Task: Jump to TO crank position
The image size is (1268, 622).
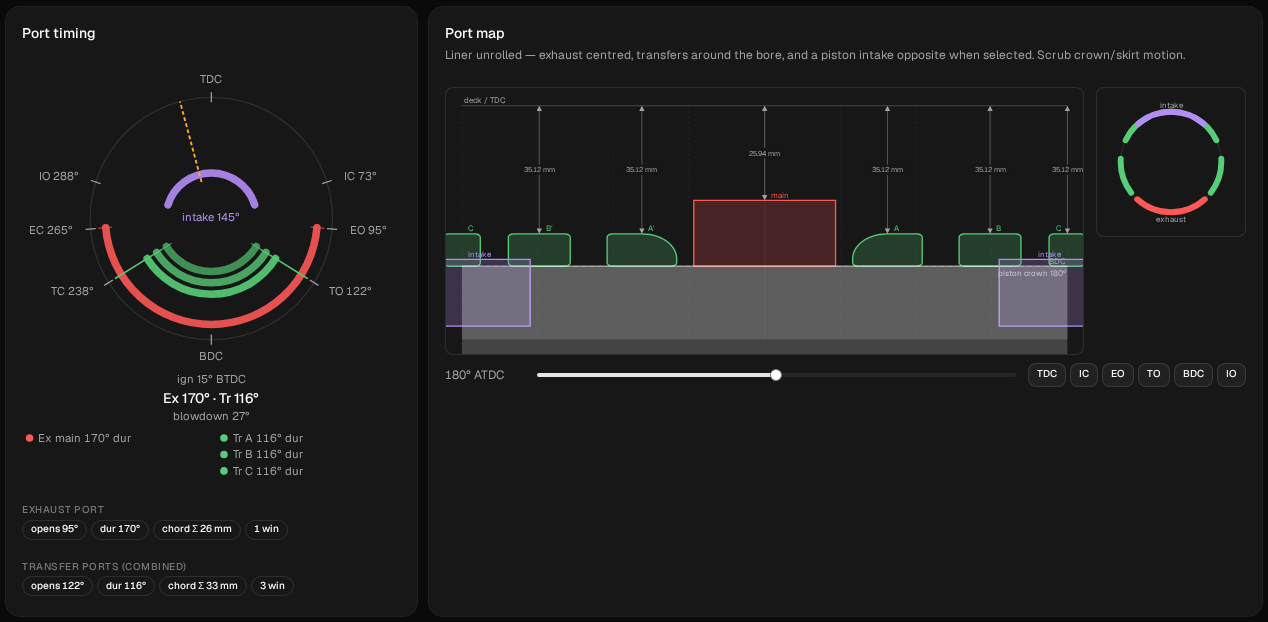Action: (x=1153, y=374)
